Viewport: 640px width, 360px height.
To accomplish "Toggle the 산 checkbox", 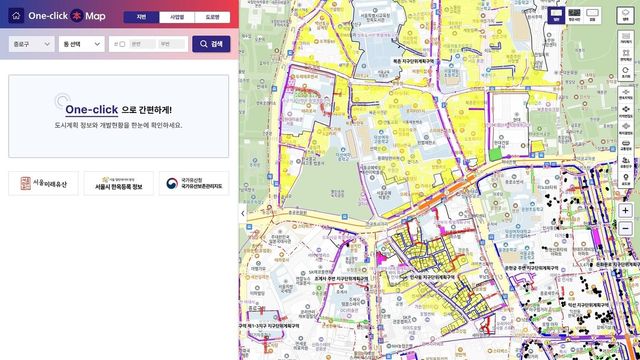I will 122,44.
